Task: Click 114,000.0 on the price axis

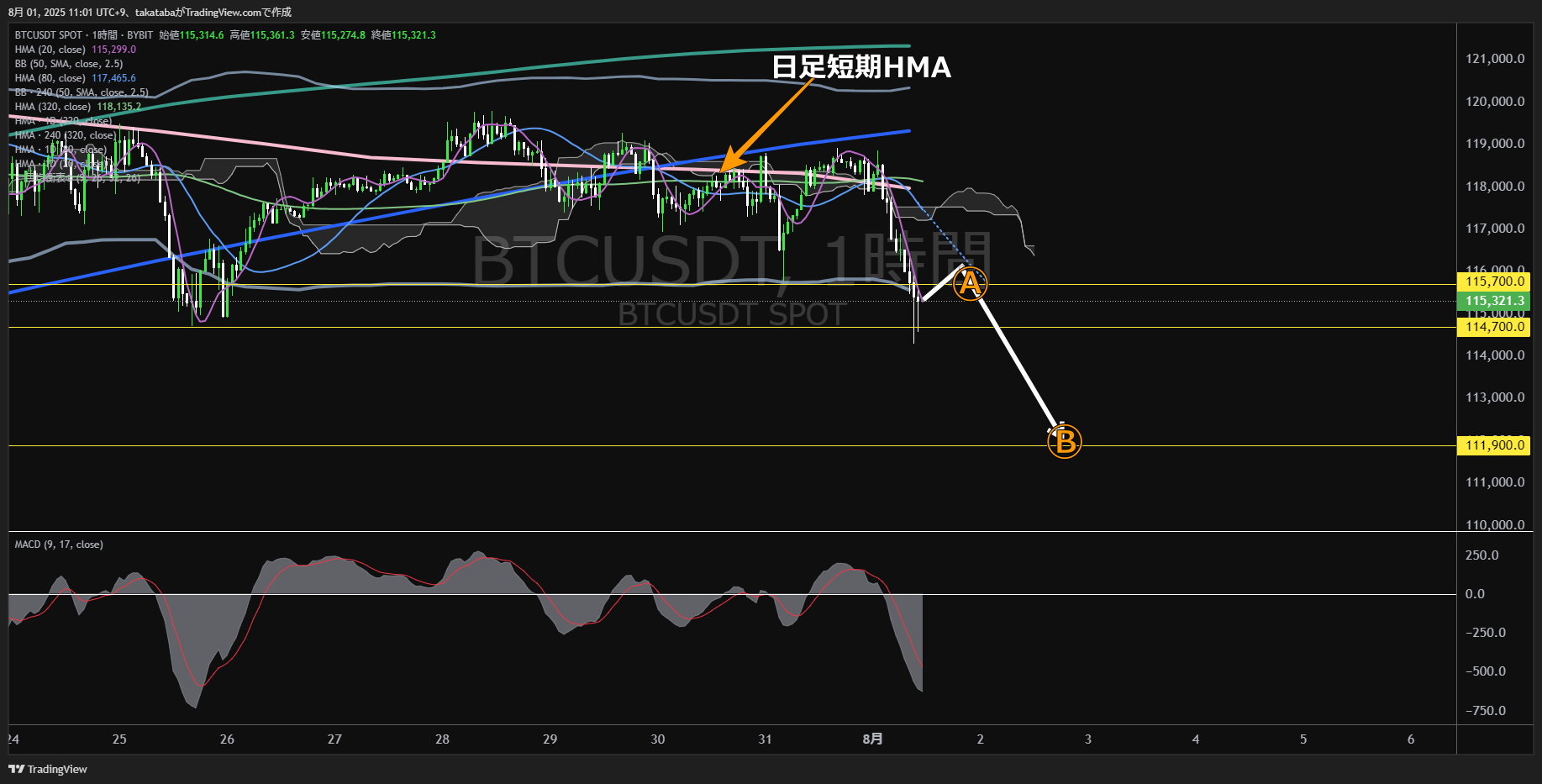Action: (1495, 355)
